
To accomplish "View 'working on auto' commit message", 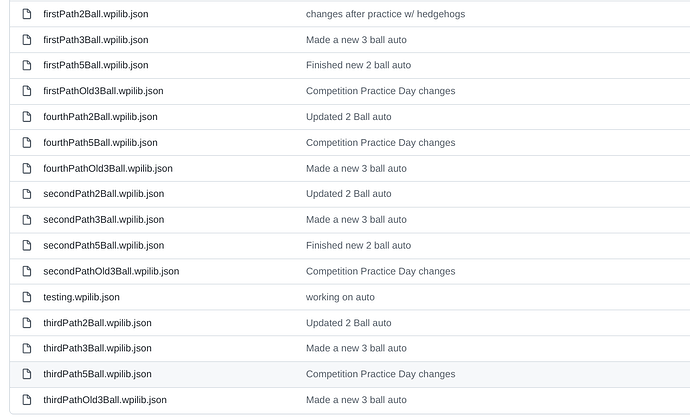I will coord(340,297).
